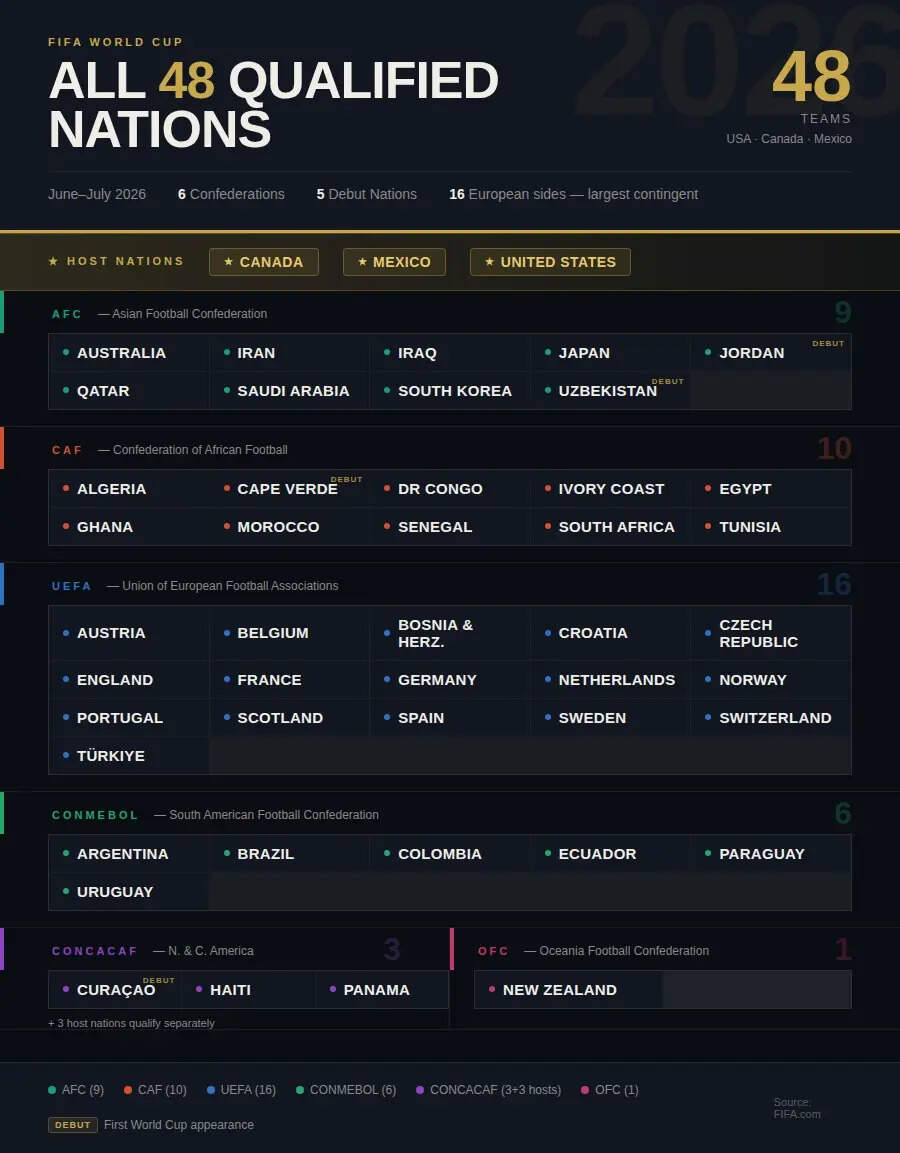The image size is (900, 1153).
Task: Click the CONMEBOL section heading
Action: click(95, 815)
